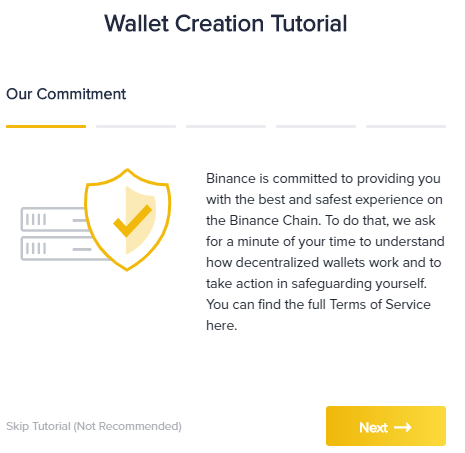465x453 pixels.
Task: Click the 'Terms of Service' text
Action: click(380, 304)
